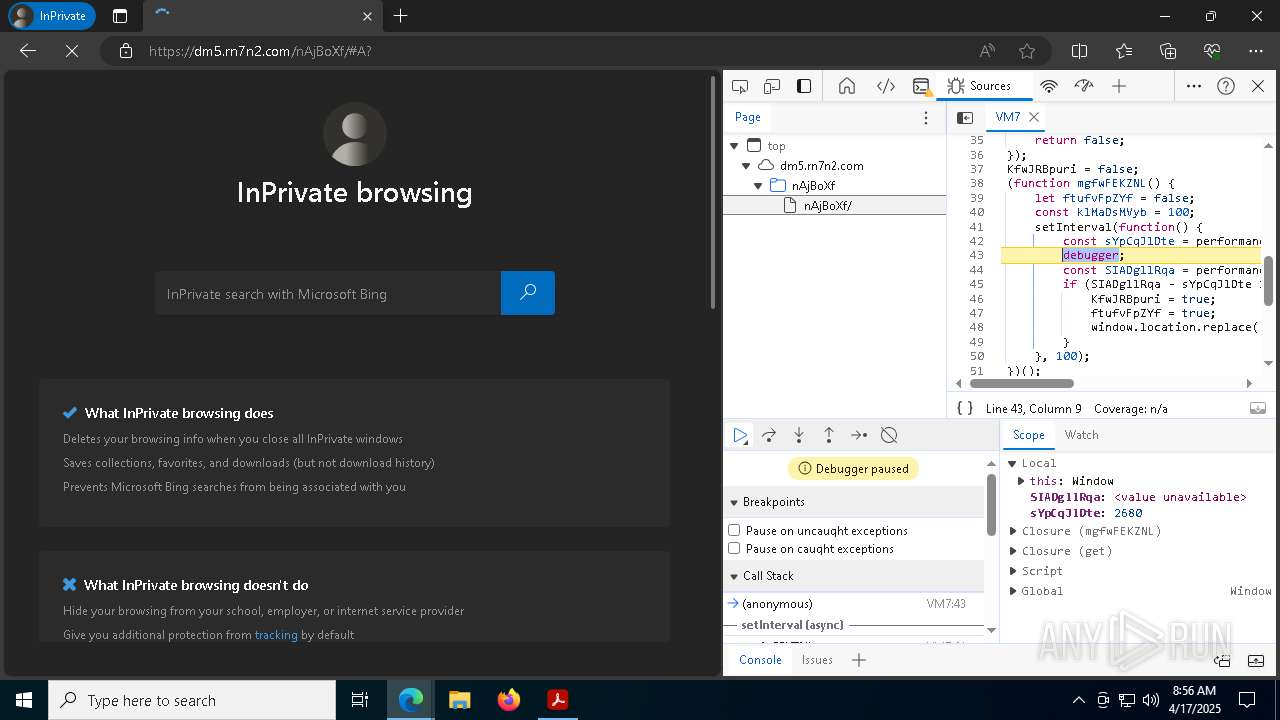Open Customize and control DevTools menu
Viewport: 1280px width, 720px height.
point(1194,86)
